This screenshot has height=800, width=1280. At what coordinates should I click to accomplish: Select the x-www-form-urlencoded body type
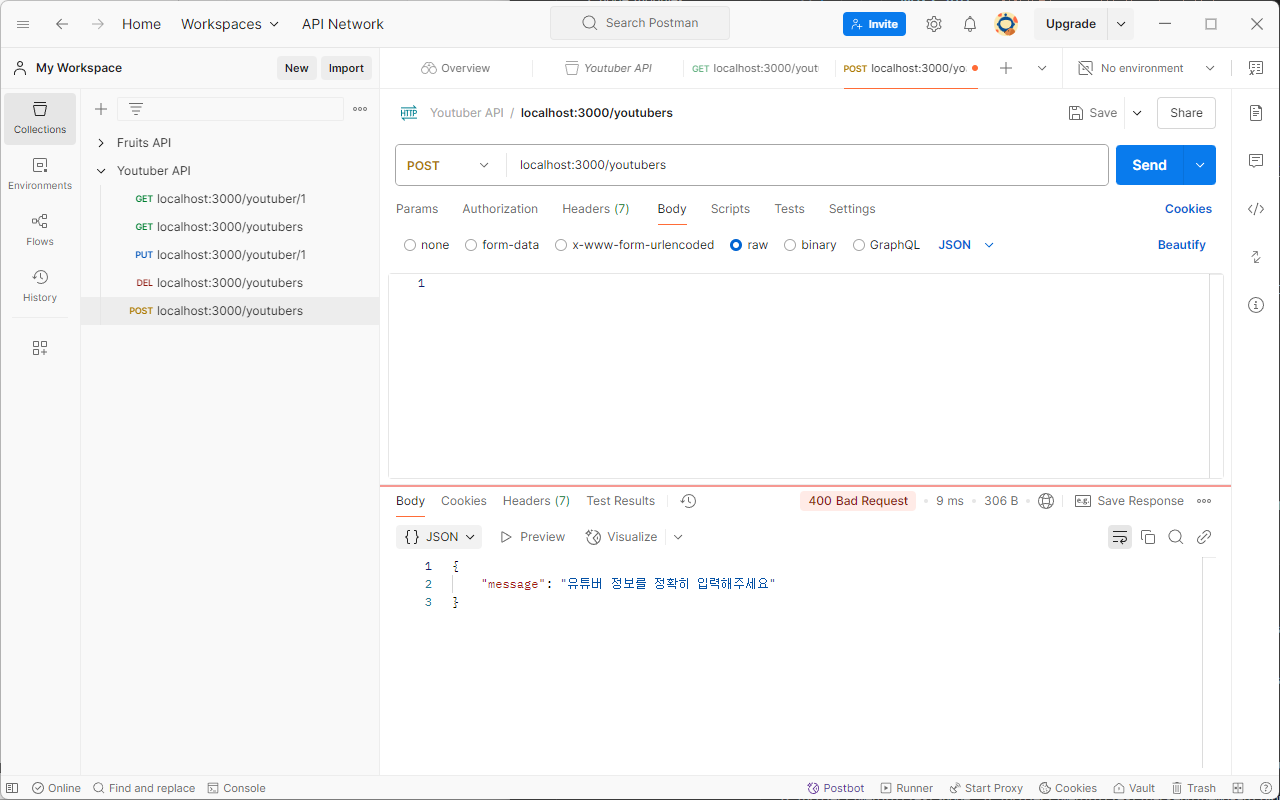[561, 245]
